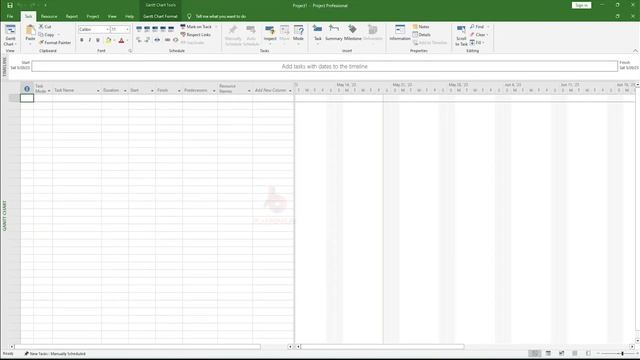
Task: Select the first empty task cell
Action: [27, 98]
